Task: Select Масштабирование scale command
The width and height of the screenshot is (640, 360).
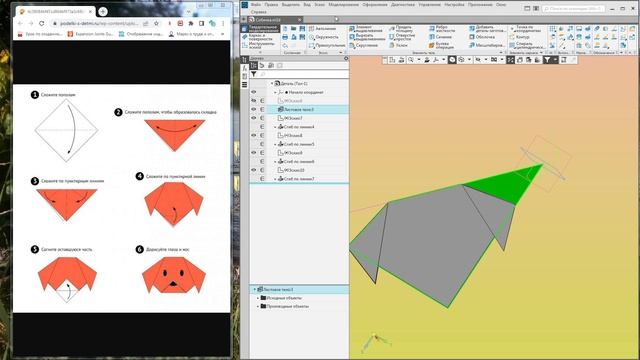Action: [487, 46]
